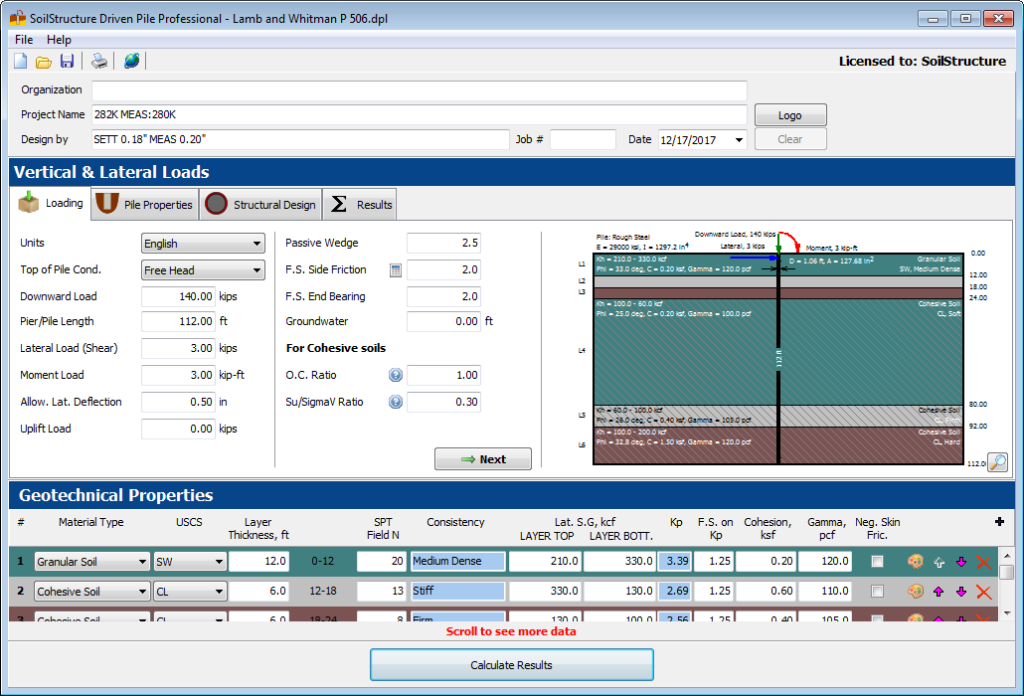Move layer 1 down with arrow
This screenshot has height=696, width=1024.
961,562
